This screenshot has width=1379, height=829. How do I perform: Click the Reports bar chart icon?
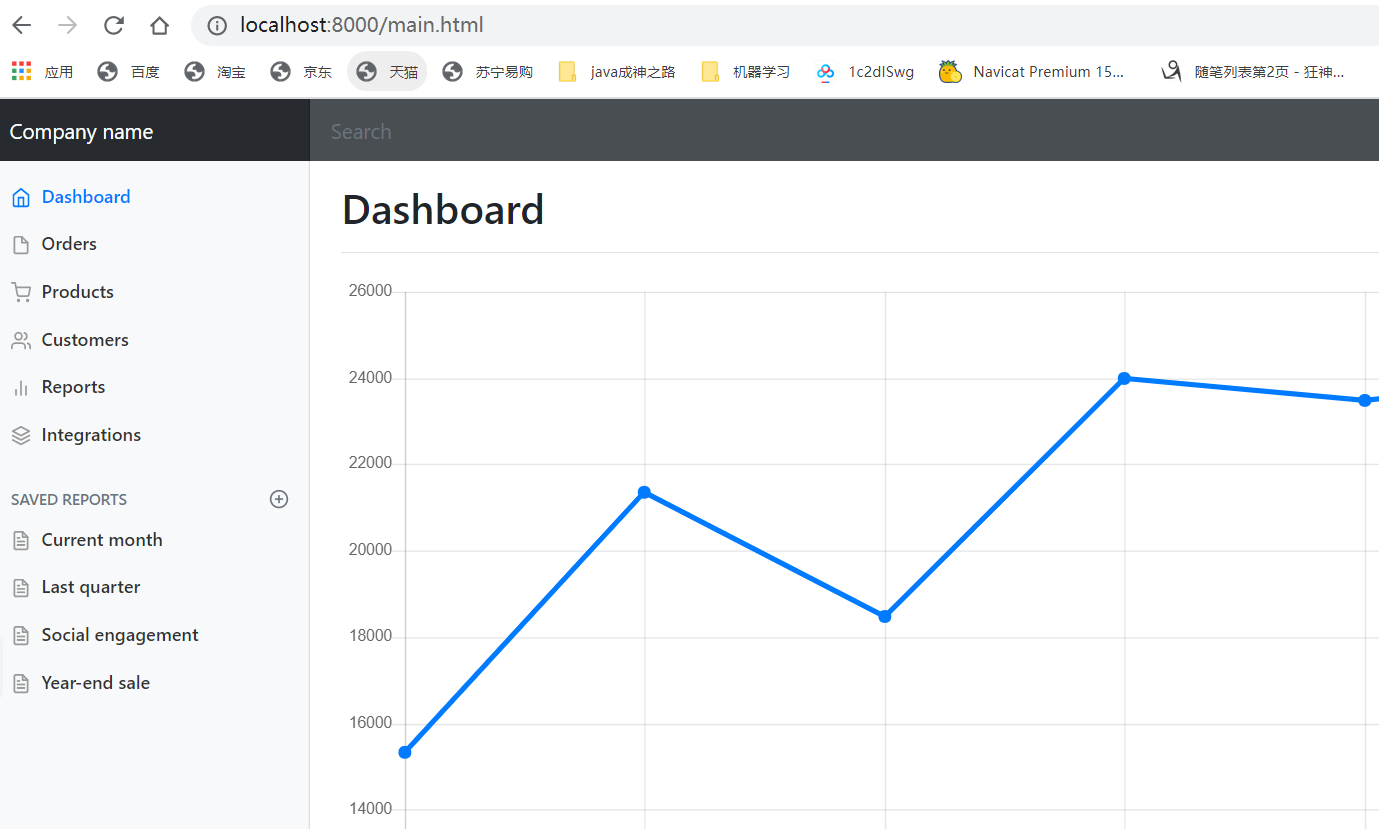20,388
